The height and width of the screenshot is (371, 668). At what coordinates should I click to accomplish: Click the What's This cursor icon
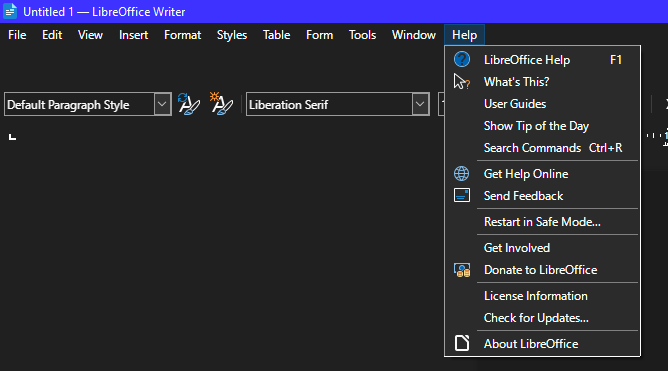(x=461, y=82)
